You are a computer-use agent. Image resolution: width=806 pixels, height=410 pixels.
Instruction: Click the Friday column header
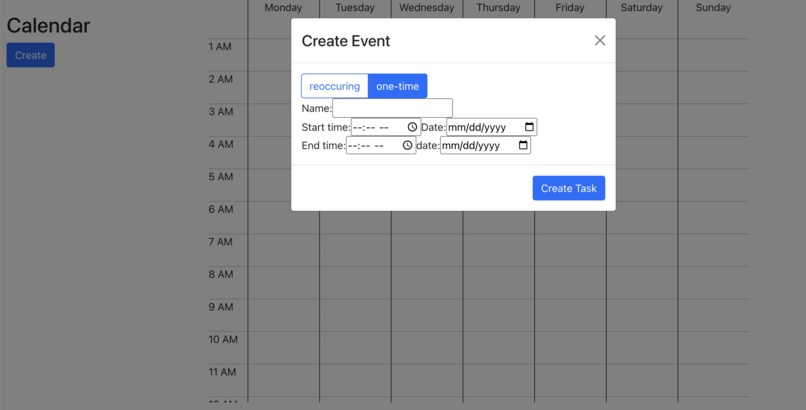570,8
